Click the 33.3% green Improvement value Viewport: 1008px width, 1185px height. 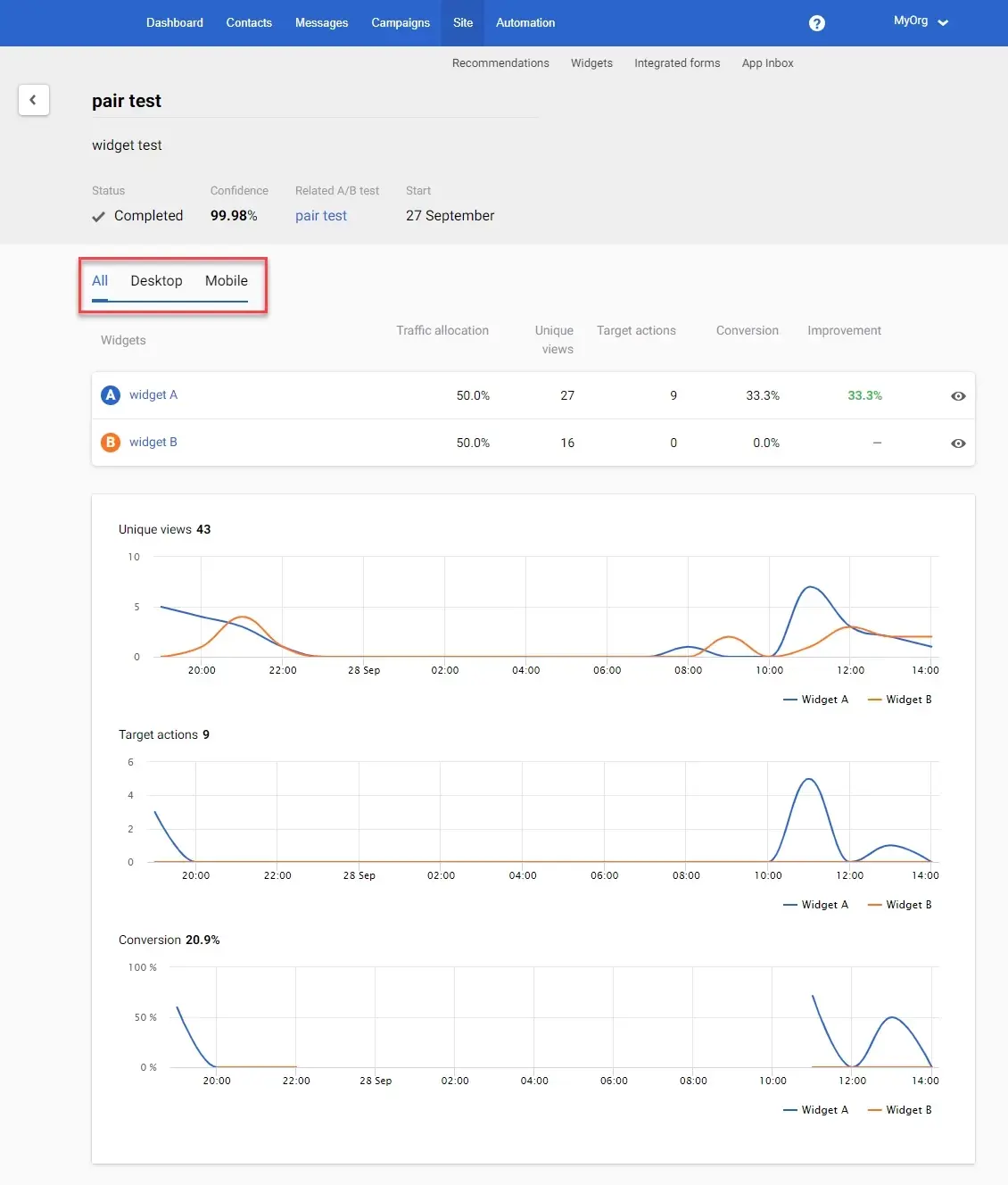[863, 395]
